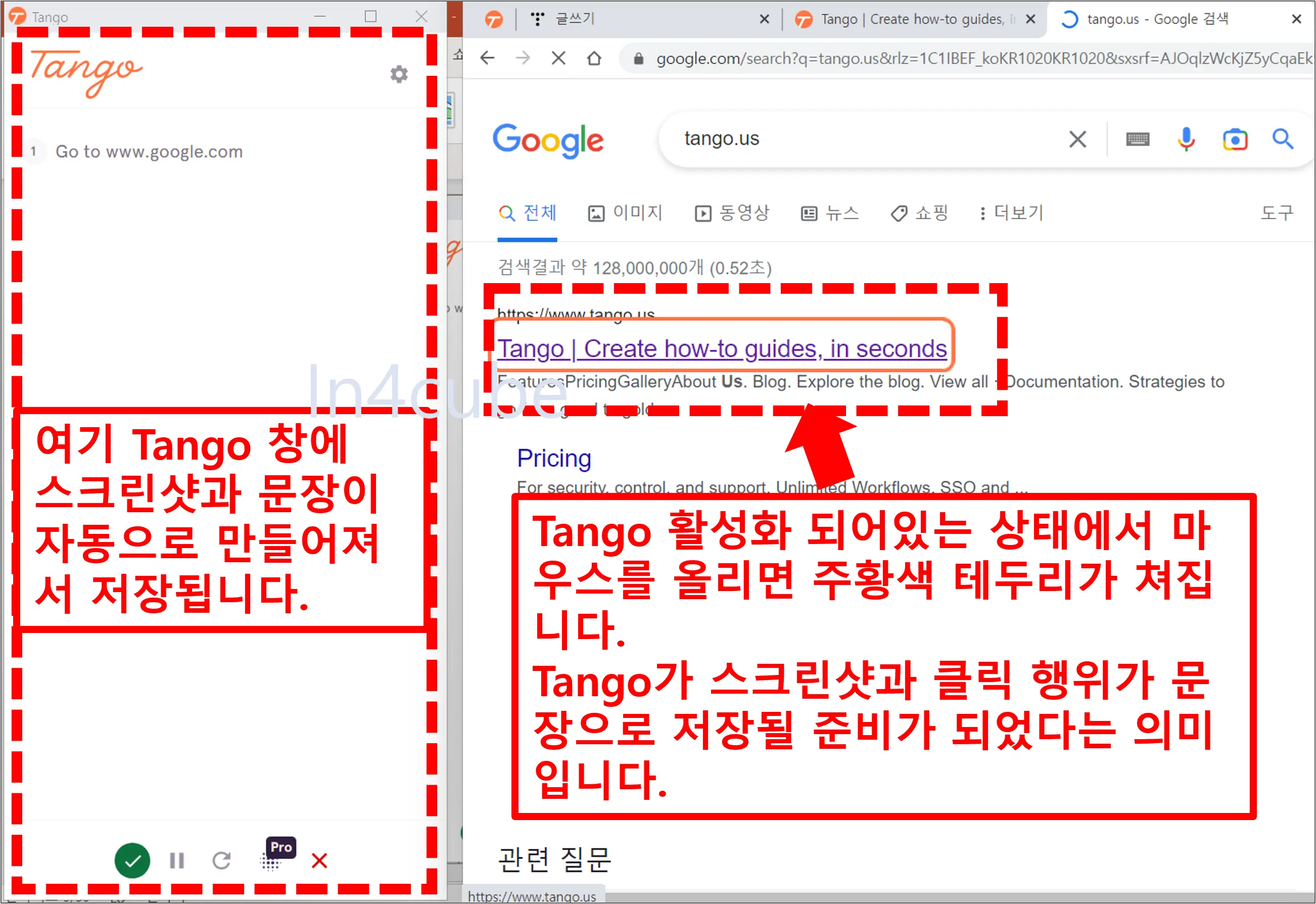Switch to the 동영상 tab

pos(732,213)
